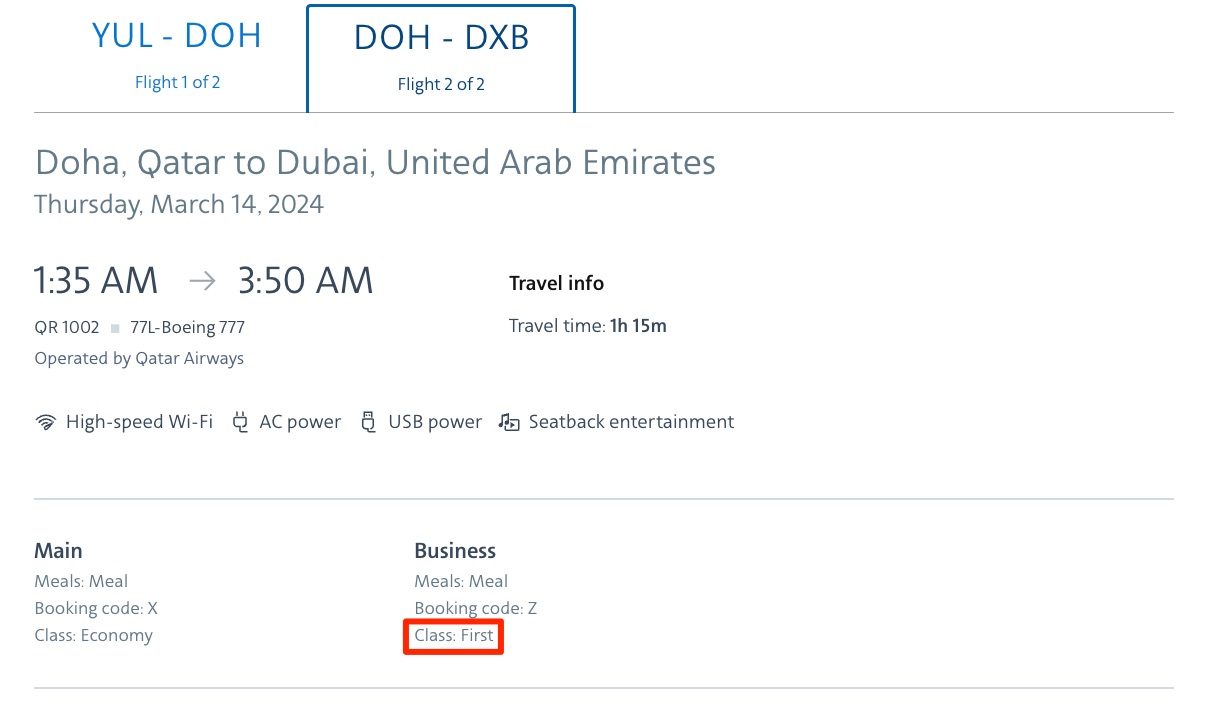Click the Flight 2 of 2 label
Viewport: 1210px width, 720px height.
pyautogui.click(x=441, y=84)
